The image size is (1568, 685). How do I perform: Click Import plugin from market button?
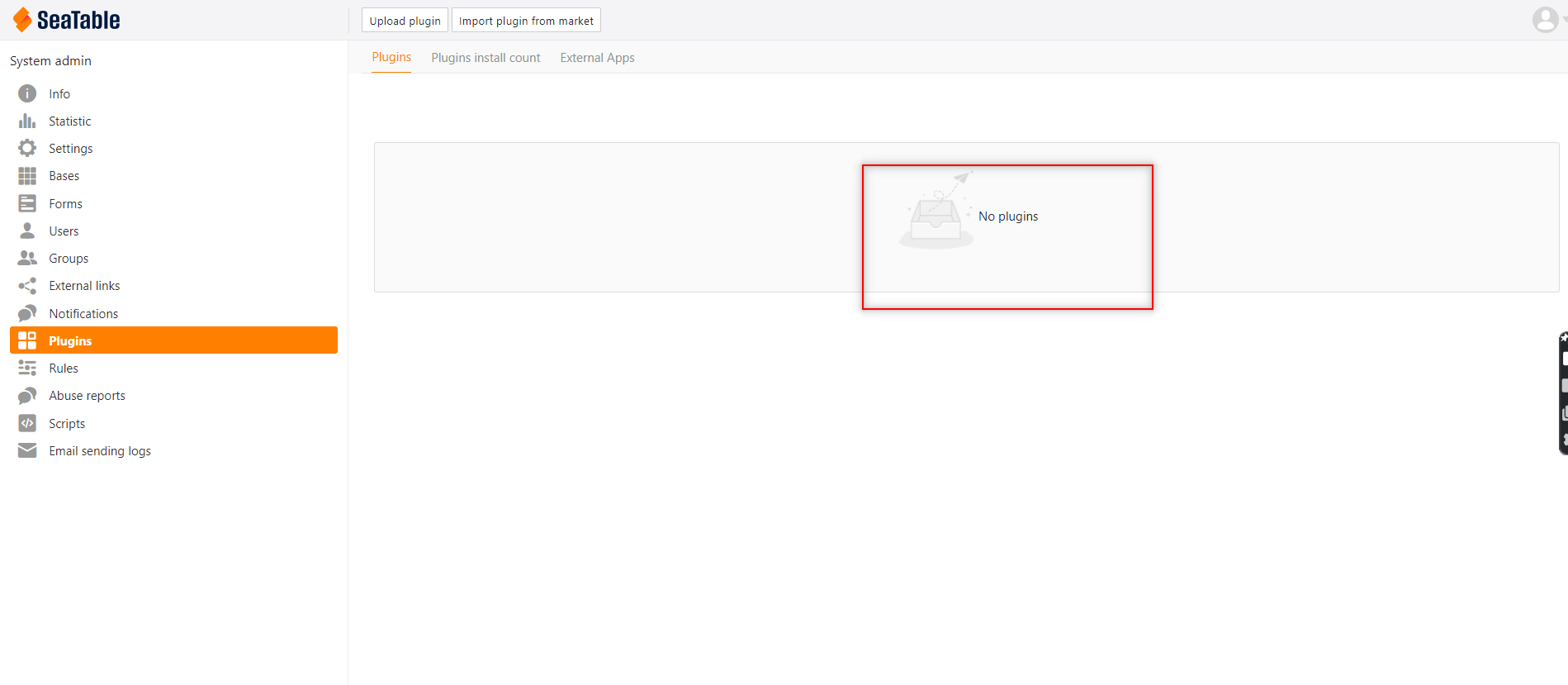pyautogui.click(x=526, y=21)
